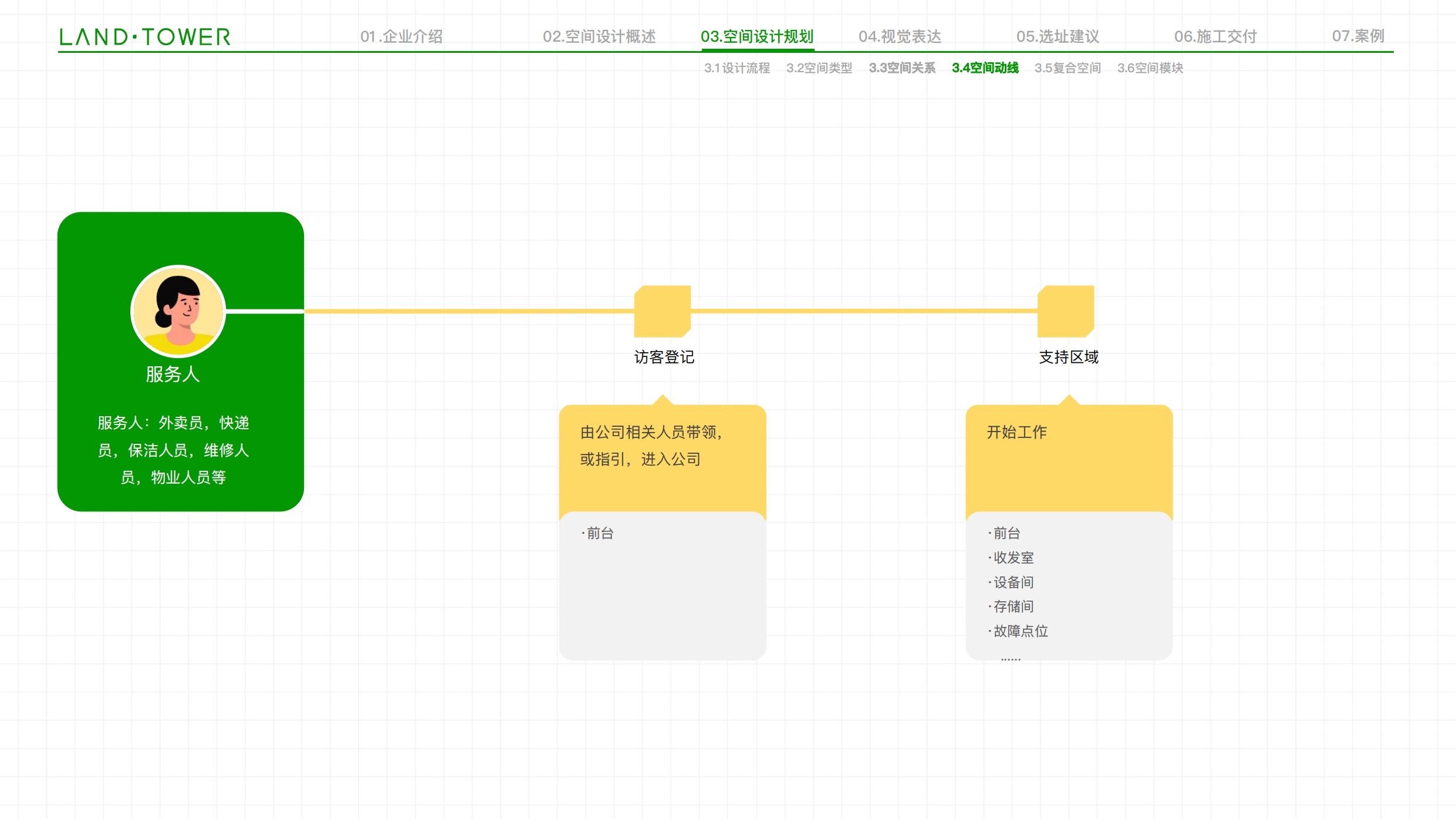
Task: Click the highlighted 3.4空间动线 sub-item
Action: [x=985, y=68]
